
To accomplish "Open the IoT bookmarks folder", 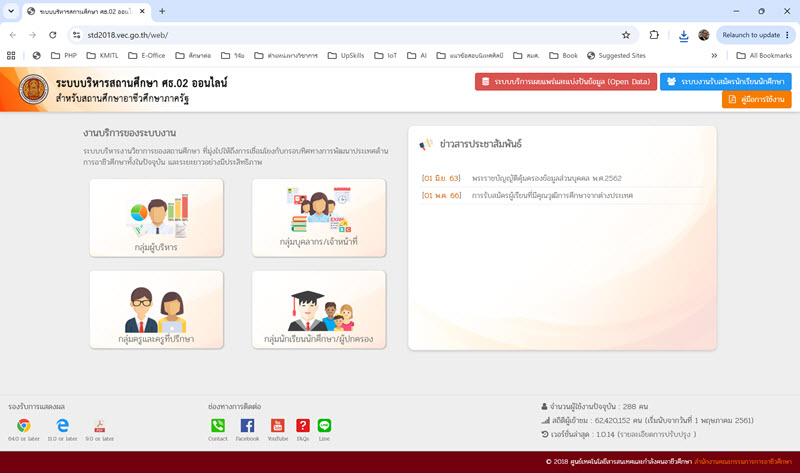I will coord(385,55).
